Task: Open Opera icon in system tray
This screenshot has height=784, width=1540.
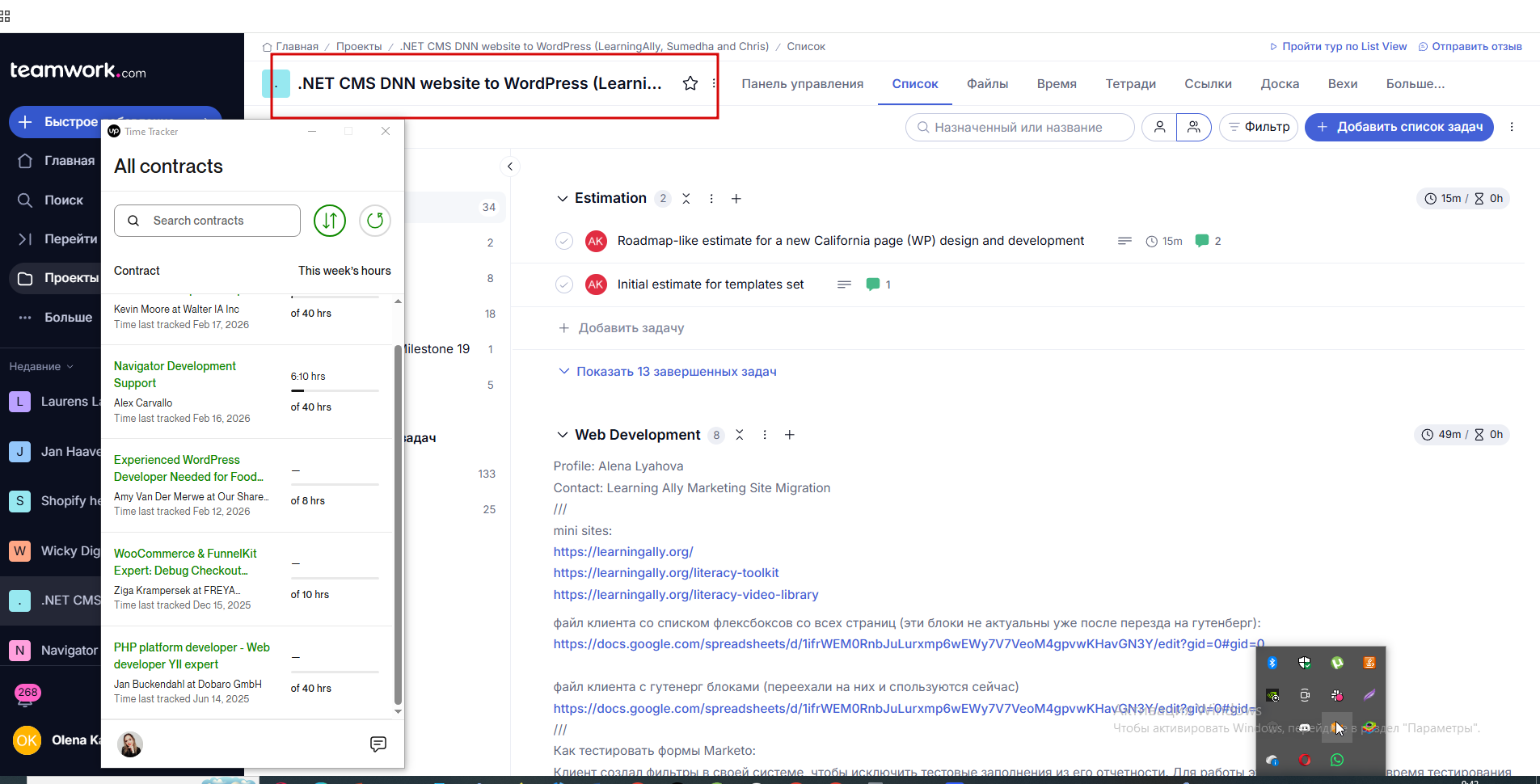Action: [1305, 760]
